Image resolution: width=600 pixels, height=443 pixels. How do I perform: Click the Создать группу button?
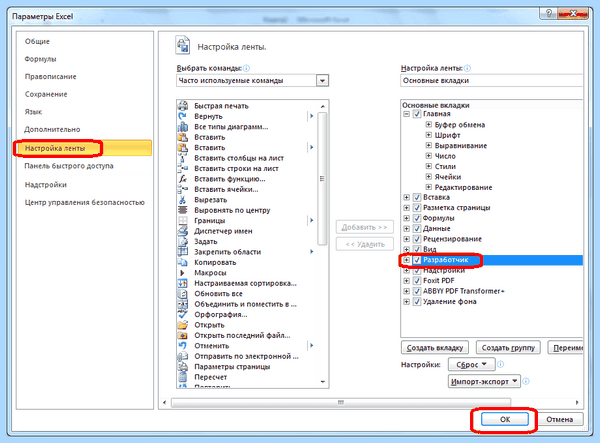(x=508, y=348)
